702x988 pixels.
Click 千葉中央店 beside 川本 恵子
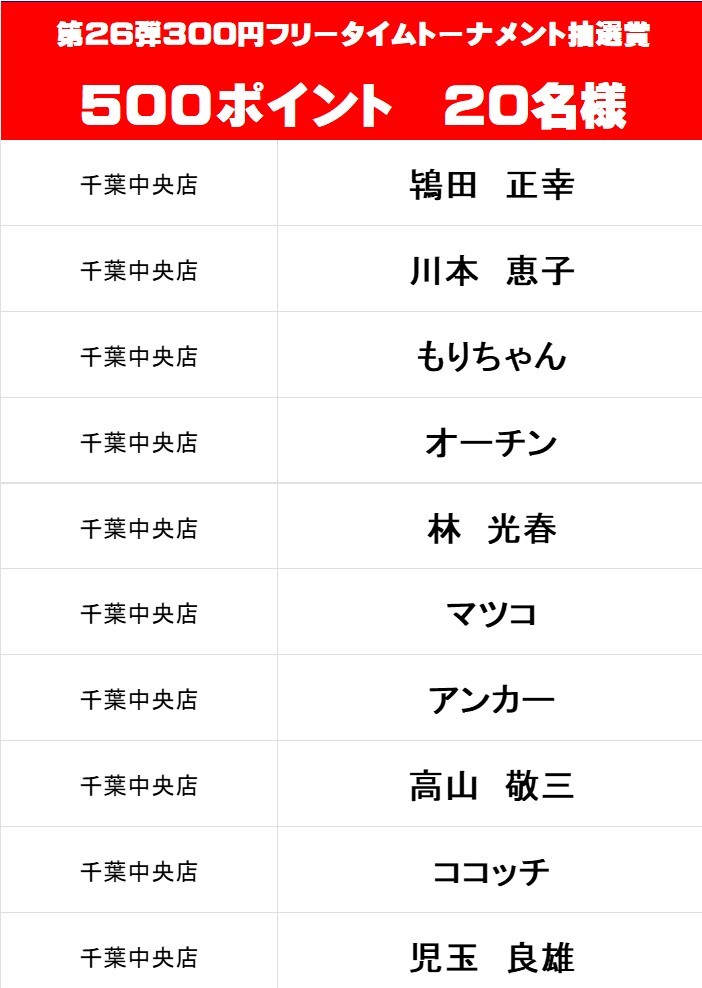tap(139, 271)
